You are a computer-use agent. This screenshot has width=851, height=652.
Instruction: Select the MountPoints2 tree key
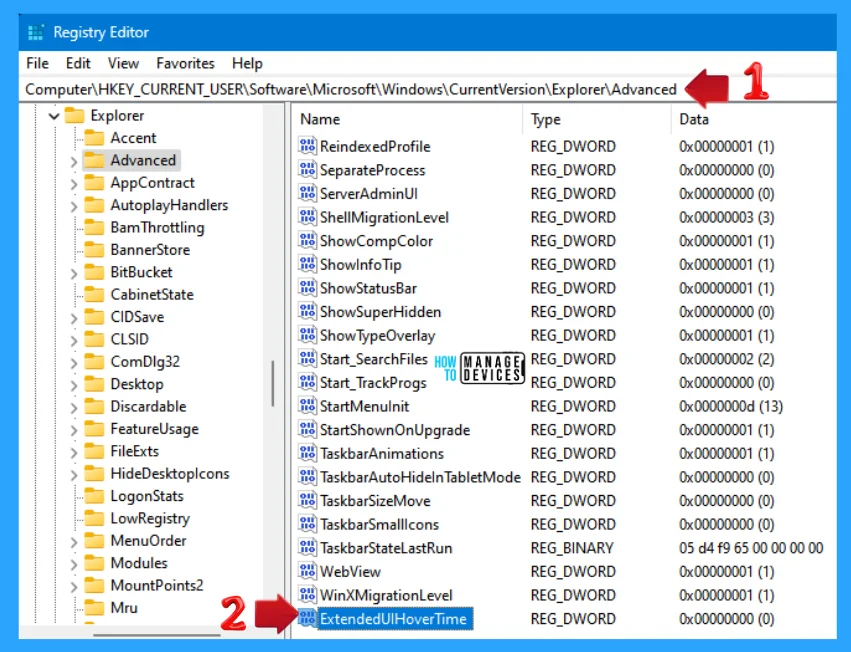click(157, 585)
